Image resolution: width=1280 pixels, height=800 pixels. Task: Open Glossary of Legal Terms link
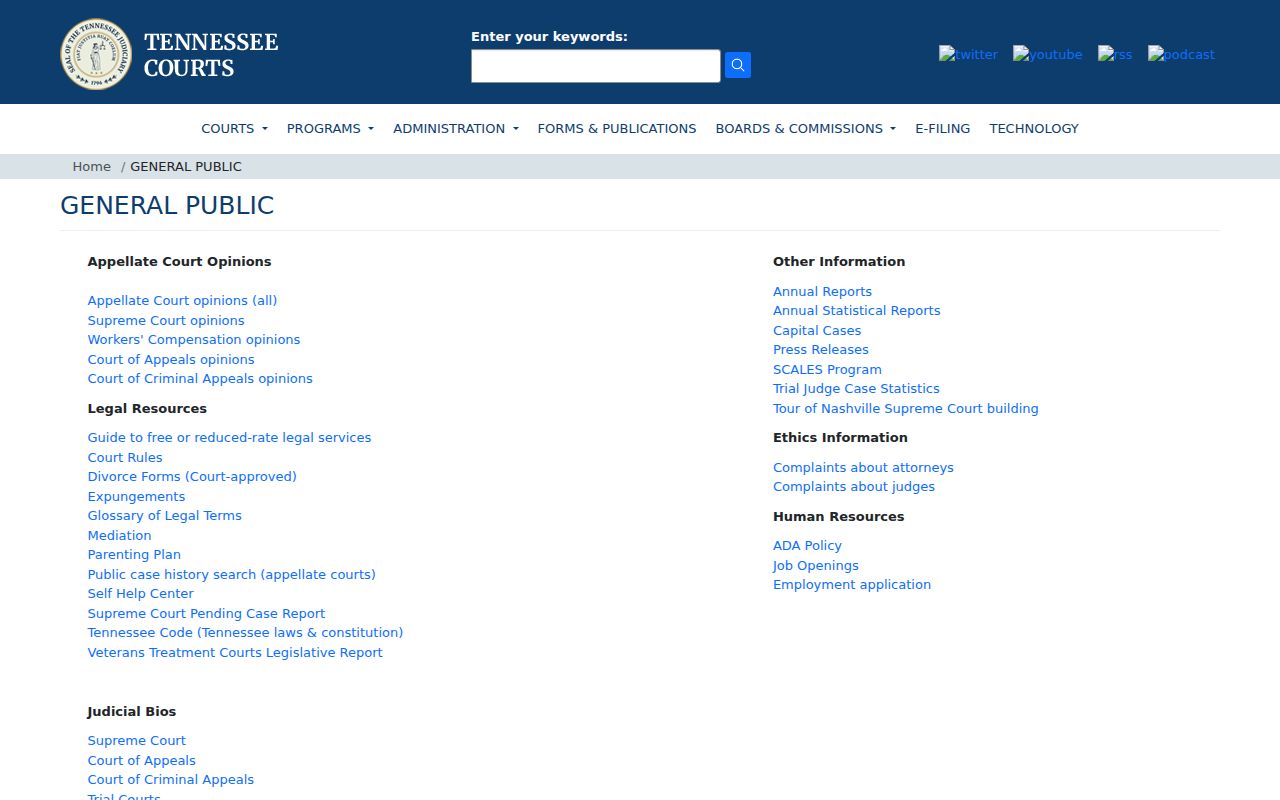pyautogui.click(x=165, y=515)
